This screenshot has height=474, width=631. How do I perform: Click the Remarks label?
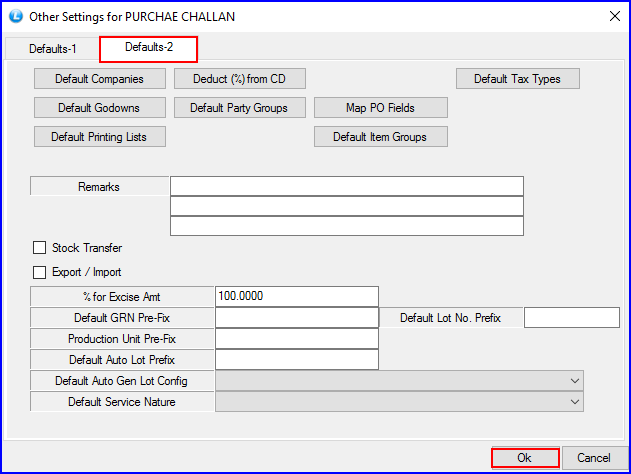coord(99,186)
